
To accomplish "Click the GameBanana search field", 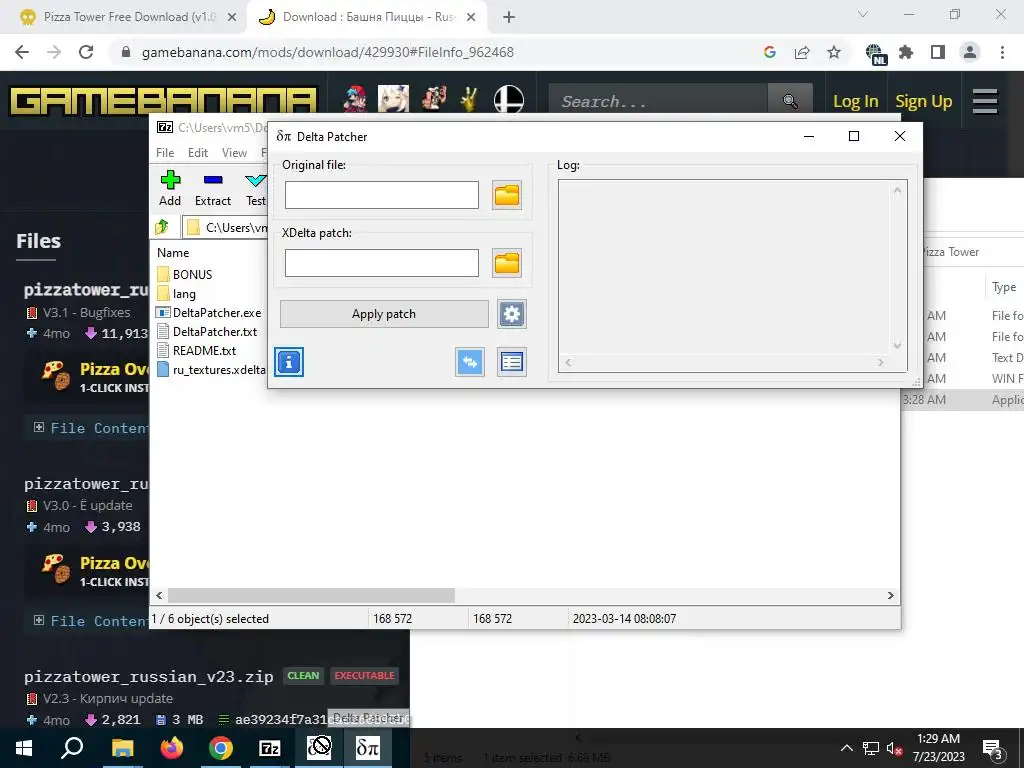I will 658,101.
